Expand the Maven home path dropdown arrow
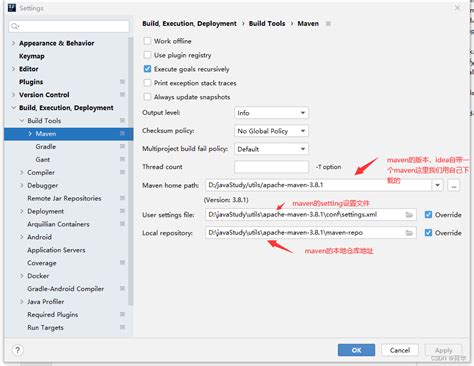This screenshot has width=474, height=366. pyautogui.click(x=437, y=185)
